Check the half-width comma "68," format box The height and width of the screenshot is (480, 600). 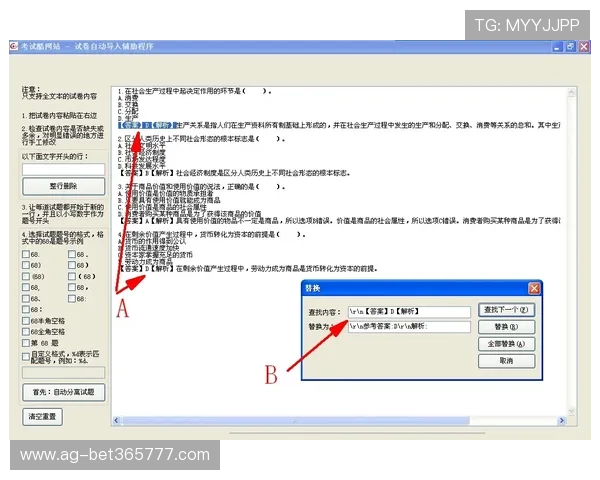(26, 287)
